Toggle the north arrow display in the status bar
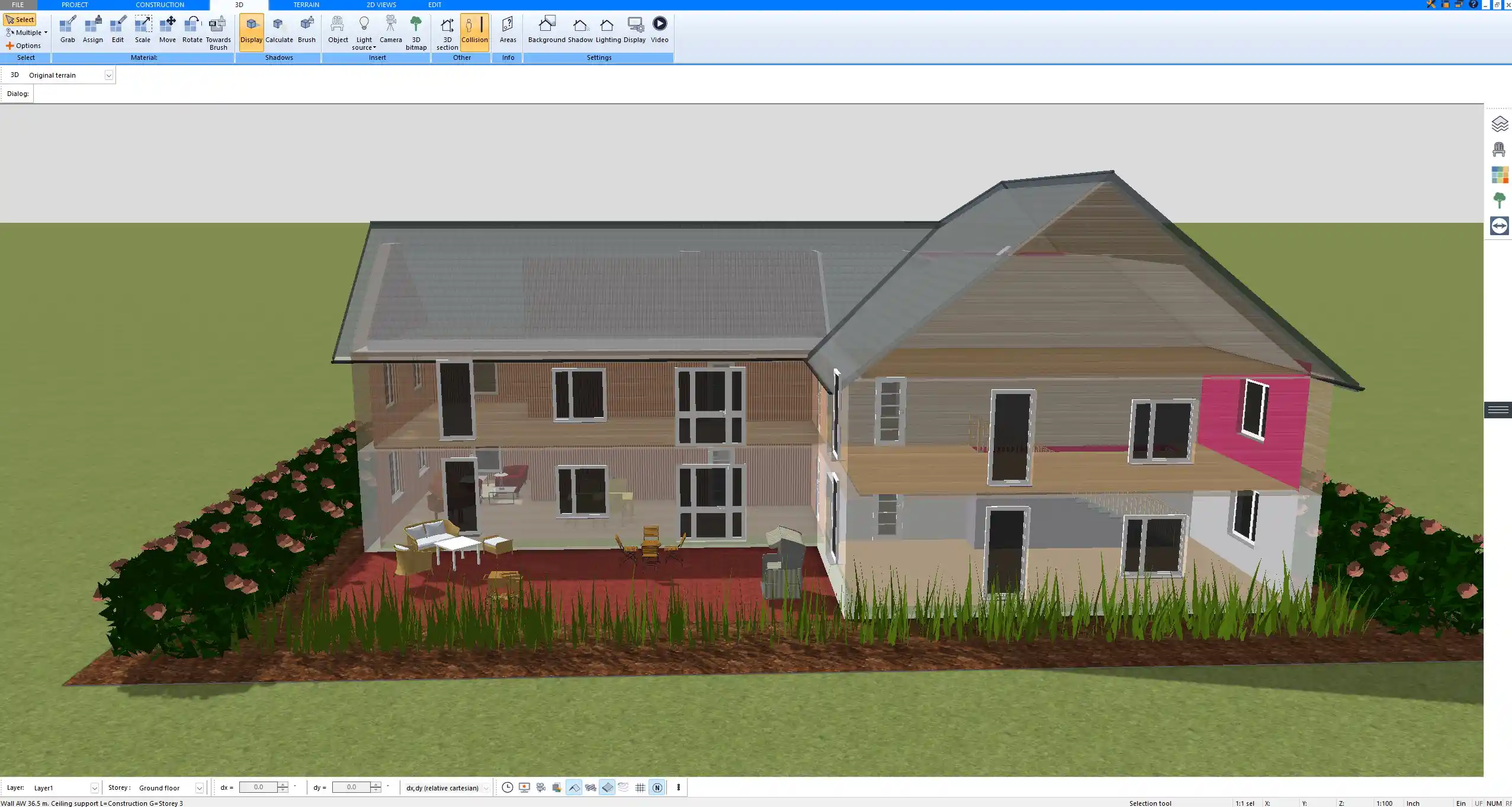The height and width of the screenshot is (807, 1512). (x=657, y=787)
